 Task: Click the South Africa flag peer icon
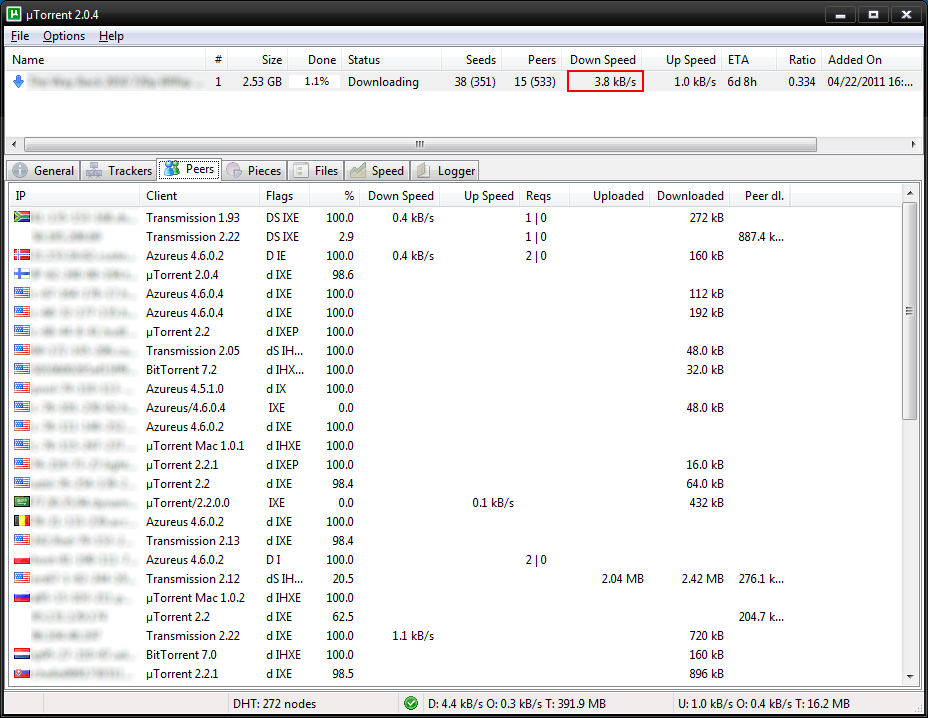(22, 217)
